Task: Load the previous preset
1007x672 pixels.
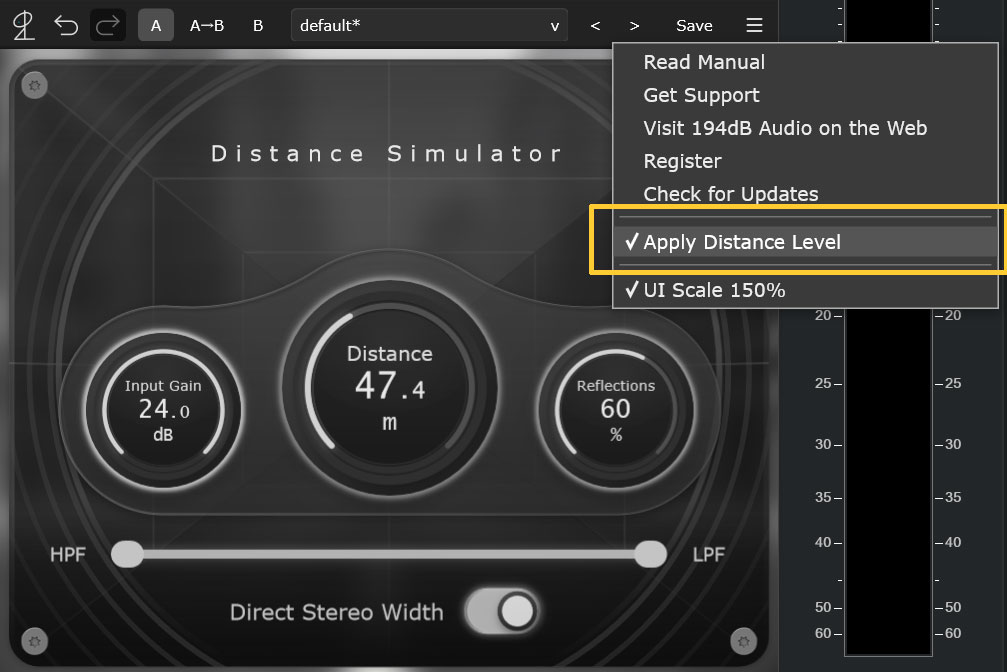Action: point(595,26)
